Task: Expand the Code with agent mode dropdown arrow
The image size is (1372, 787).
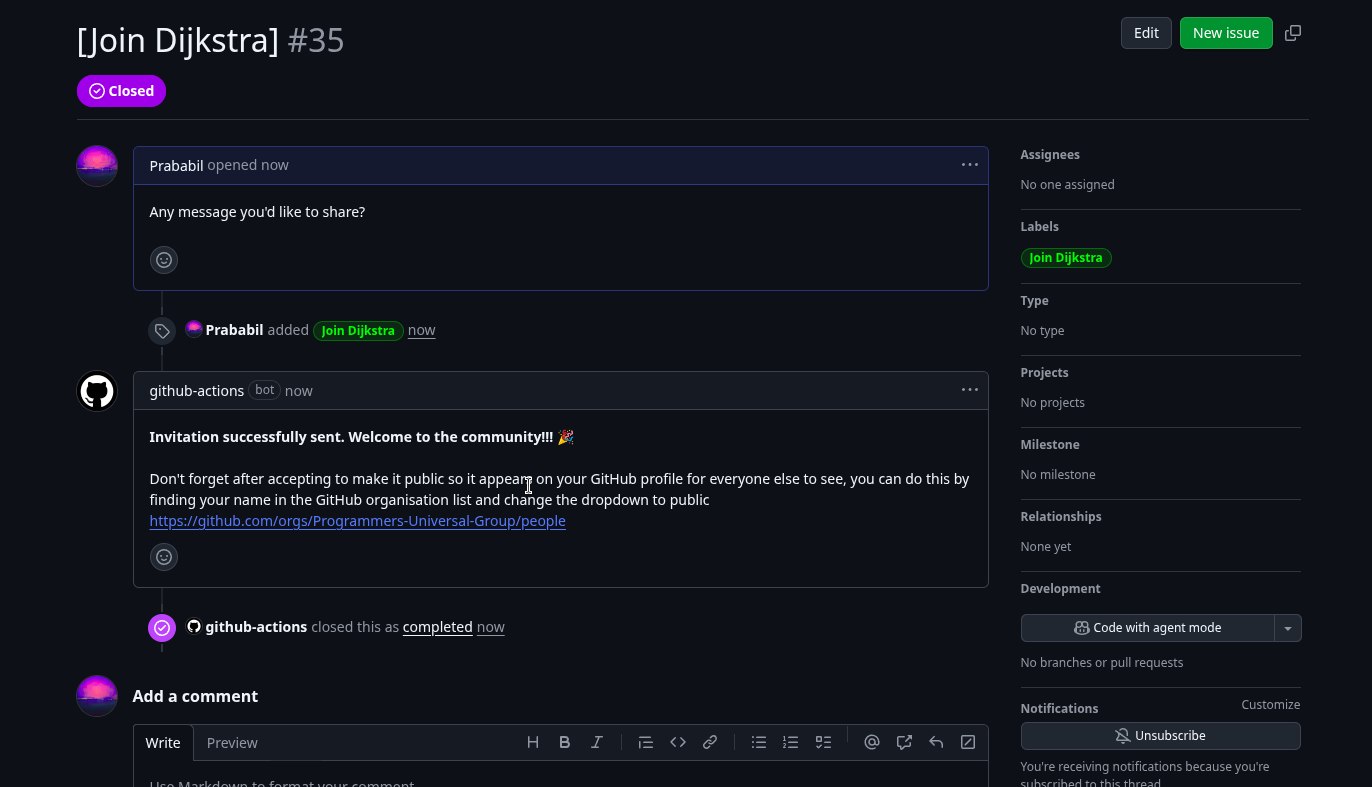Action: pos(1288,627)
